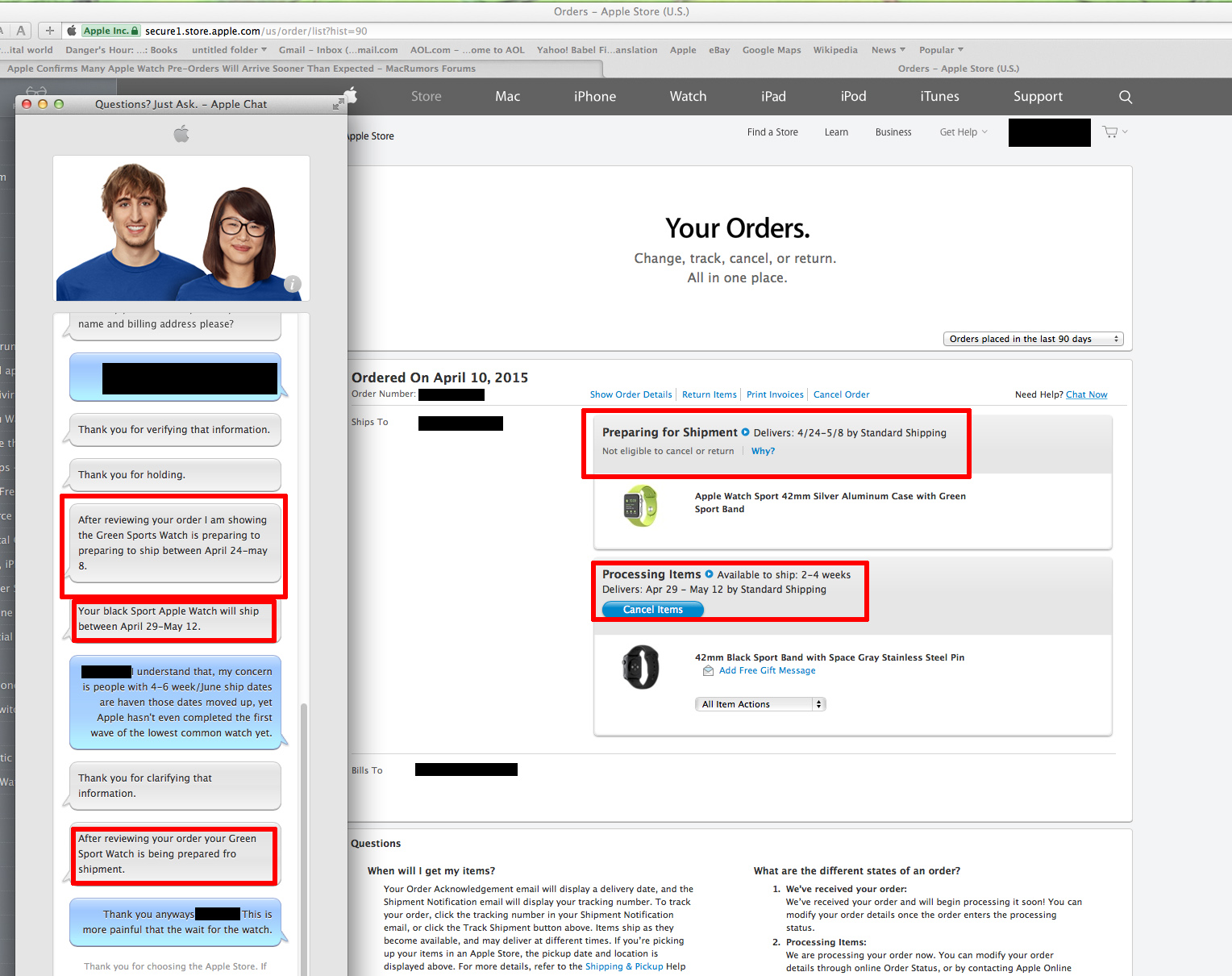Open the Wikipedia bookmark
1232x976 pixels.
[835, 50]
